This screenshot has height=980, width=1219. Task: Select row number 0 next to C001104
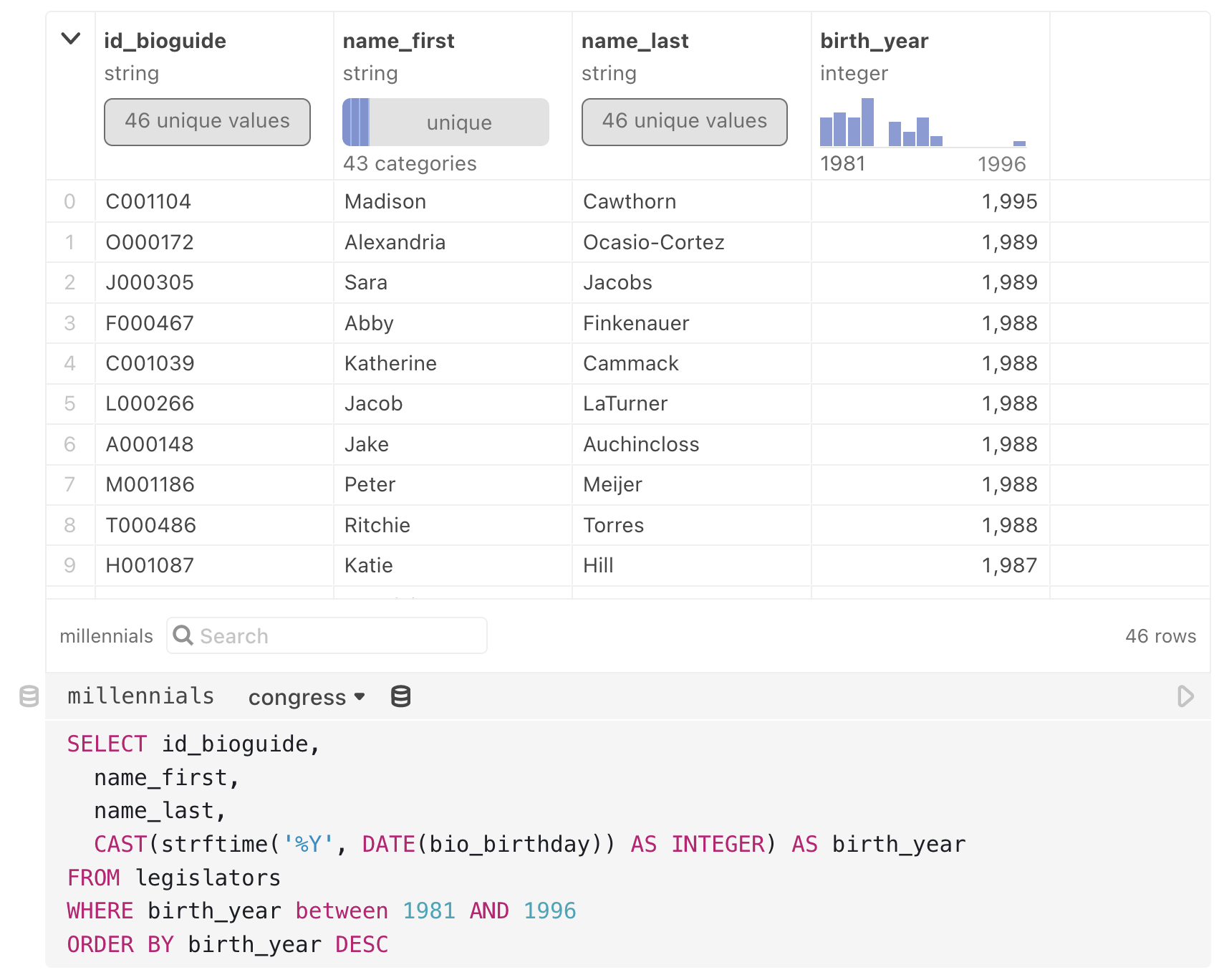click(x=70, y=201)
